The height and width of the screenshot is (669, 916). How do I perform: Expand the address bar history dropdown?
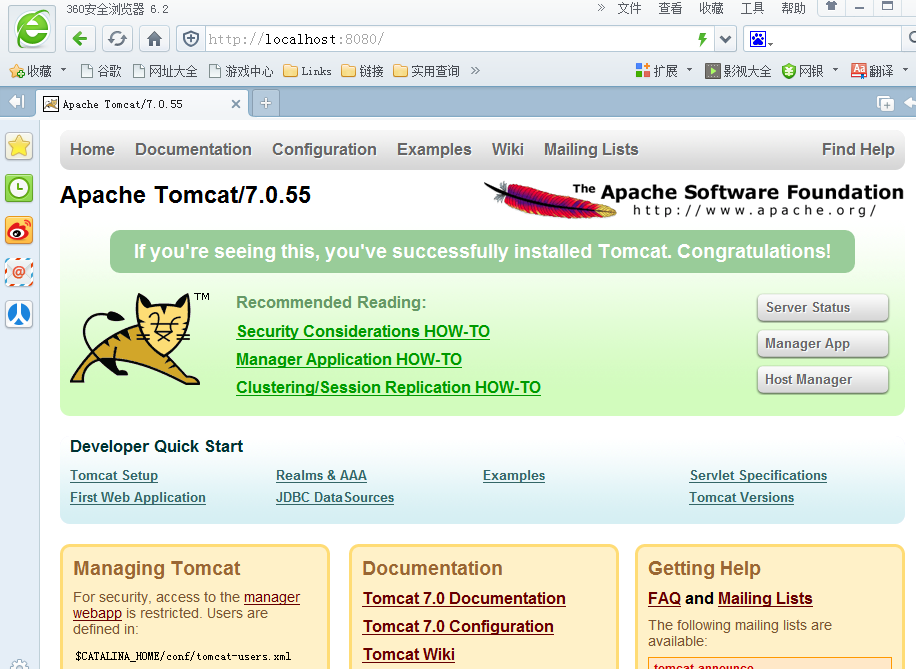click(x=726, y=39)
